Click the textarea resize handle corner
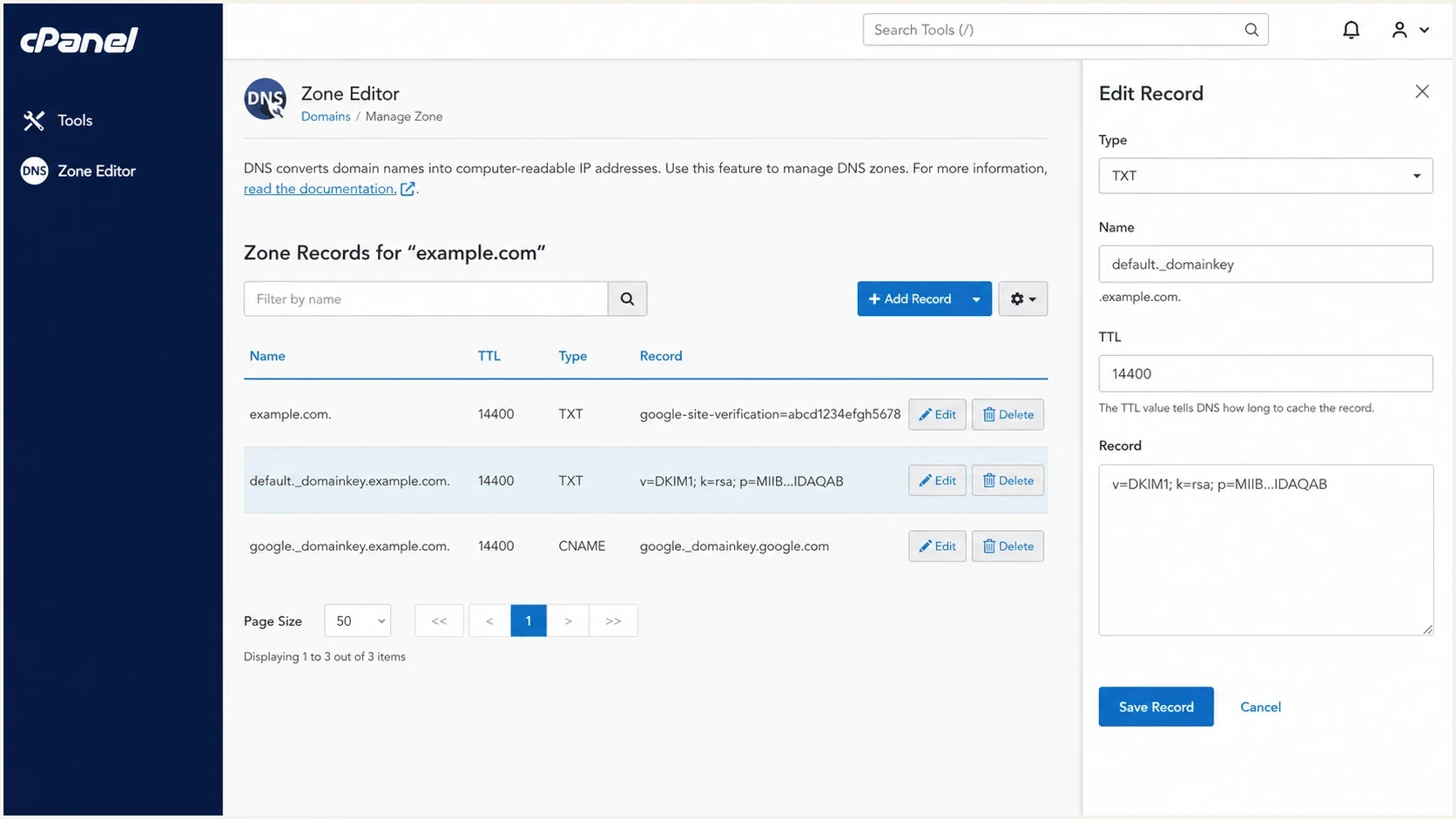Viewport: 1456px width, 819px height. pyautogui.click(x=1427, y=629)
